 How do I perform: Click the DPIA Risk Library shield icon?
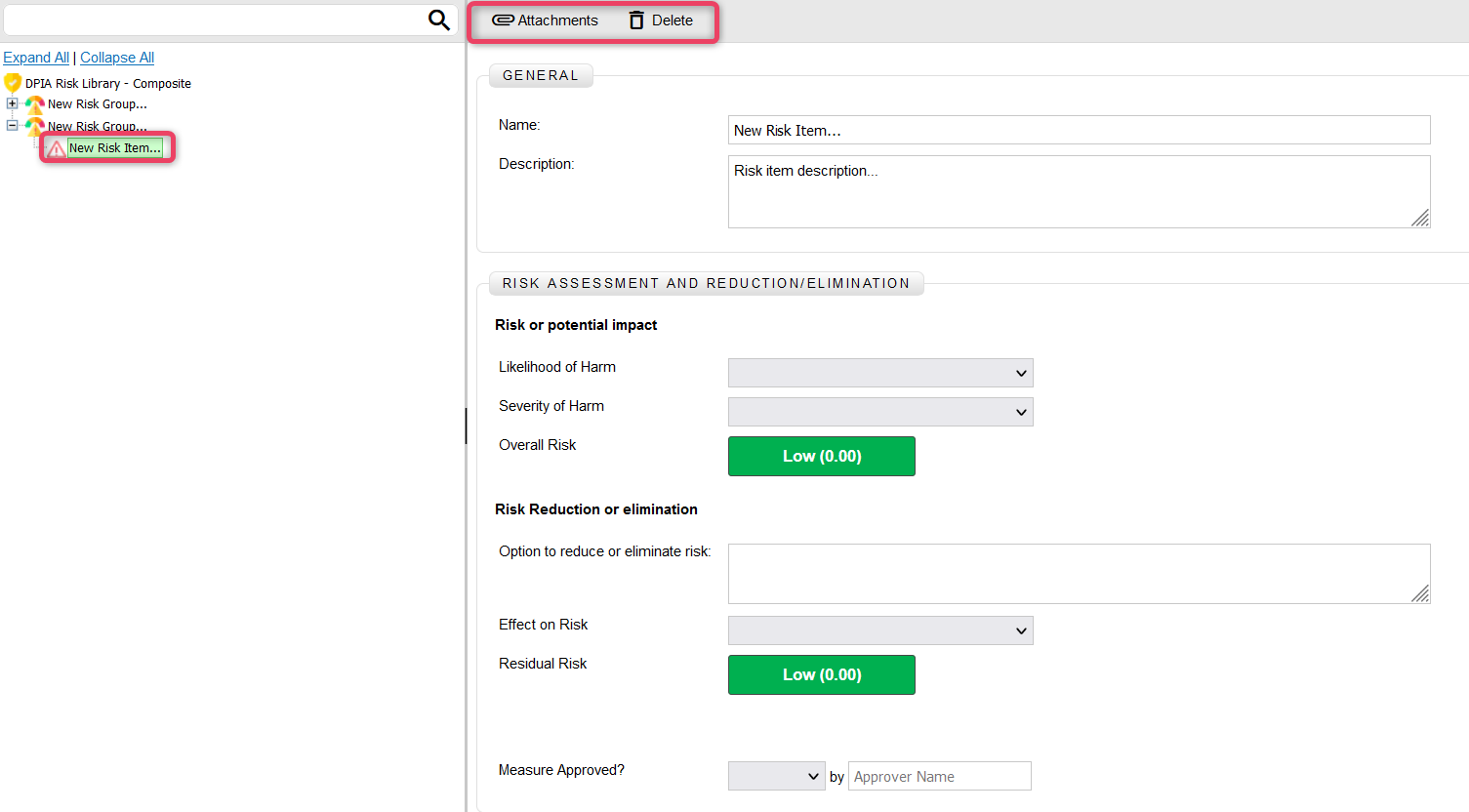(x=13, y=83)
